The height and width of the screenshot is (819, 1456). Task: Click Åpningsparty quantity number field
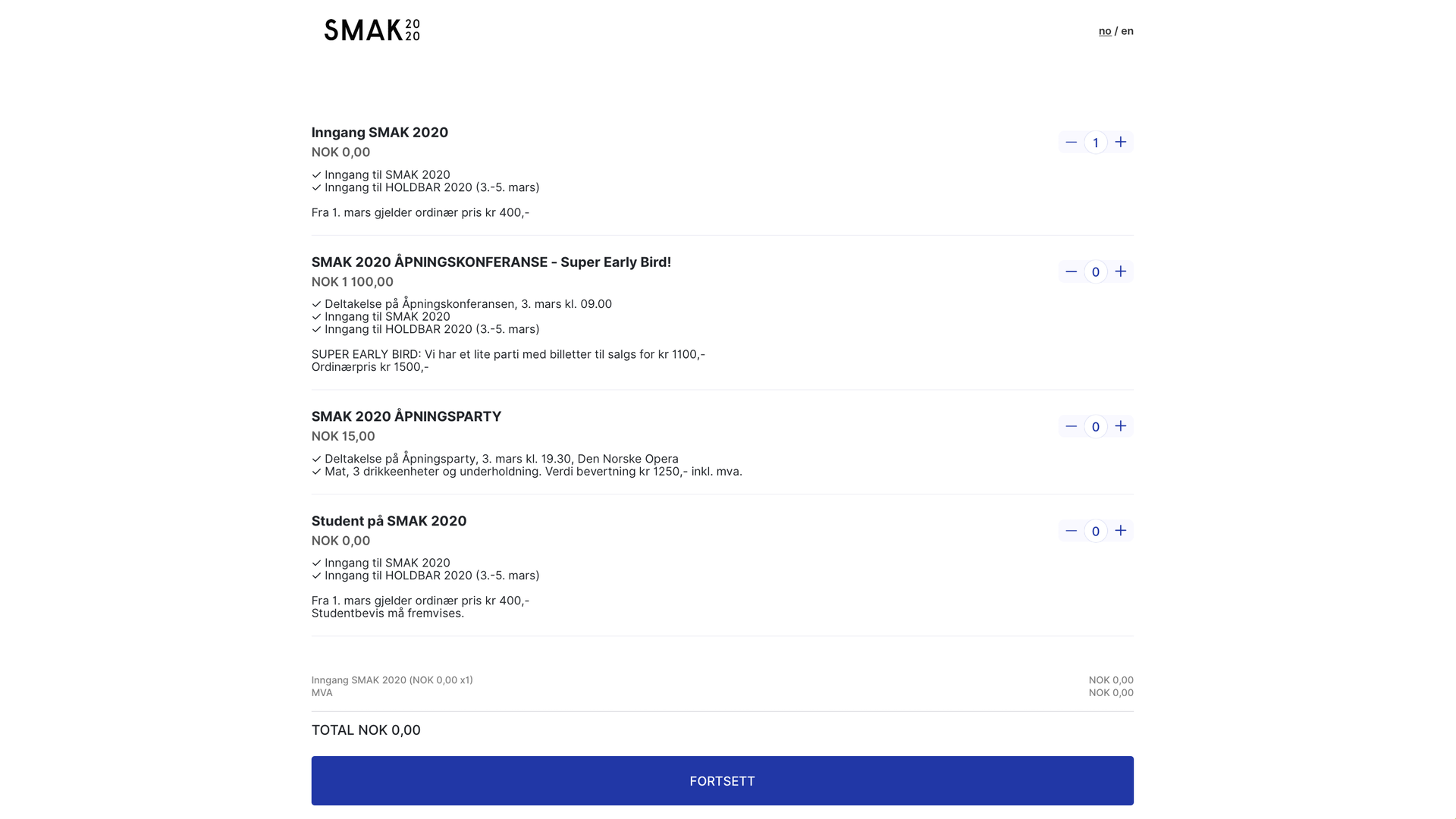(x=1095, y=427)
